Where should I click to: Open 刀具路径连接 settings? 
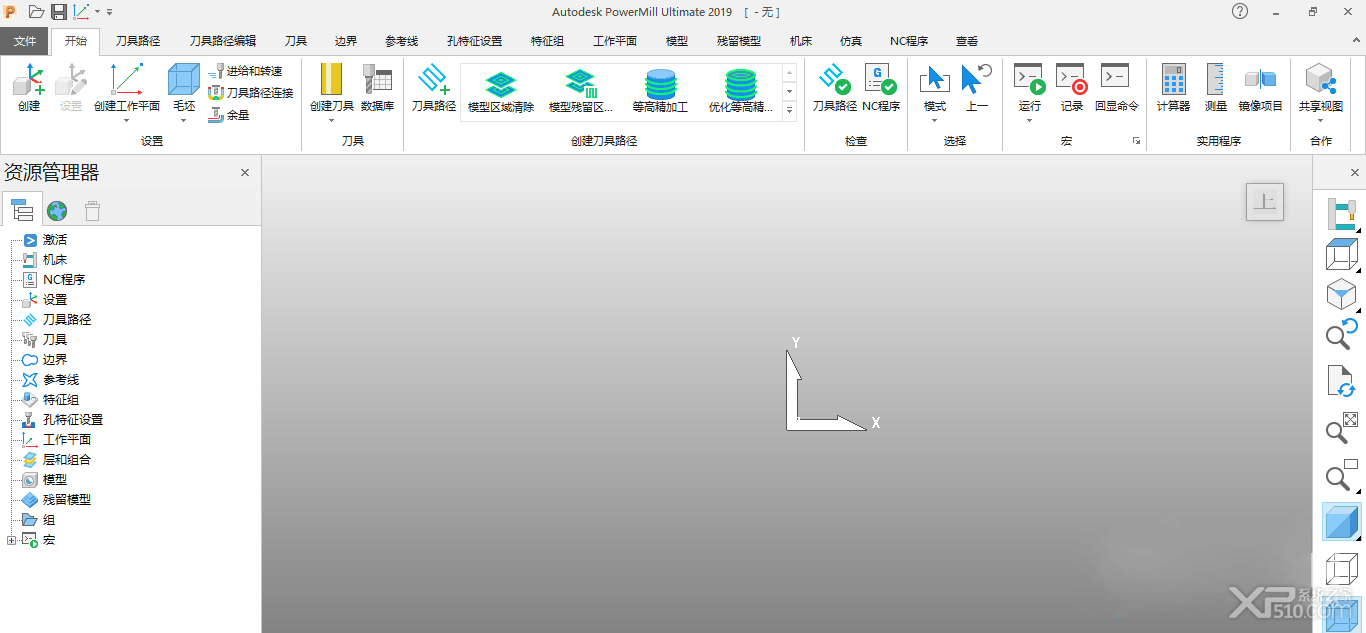coord(250,93)
